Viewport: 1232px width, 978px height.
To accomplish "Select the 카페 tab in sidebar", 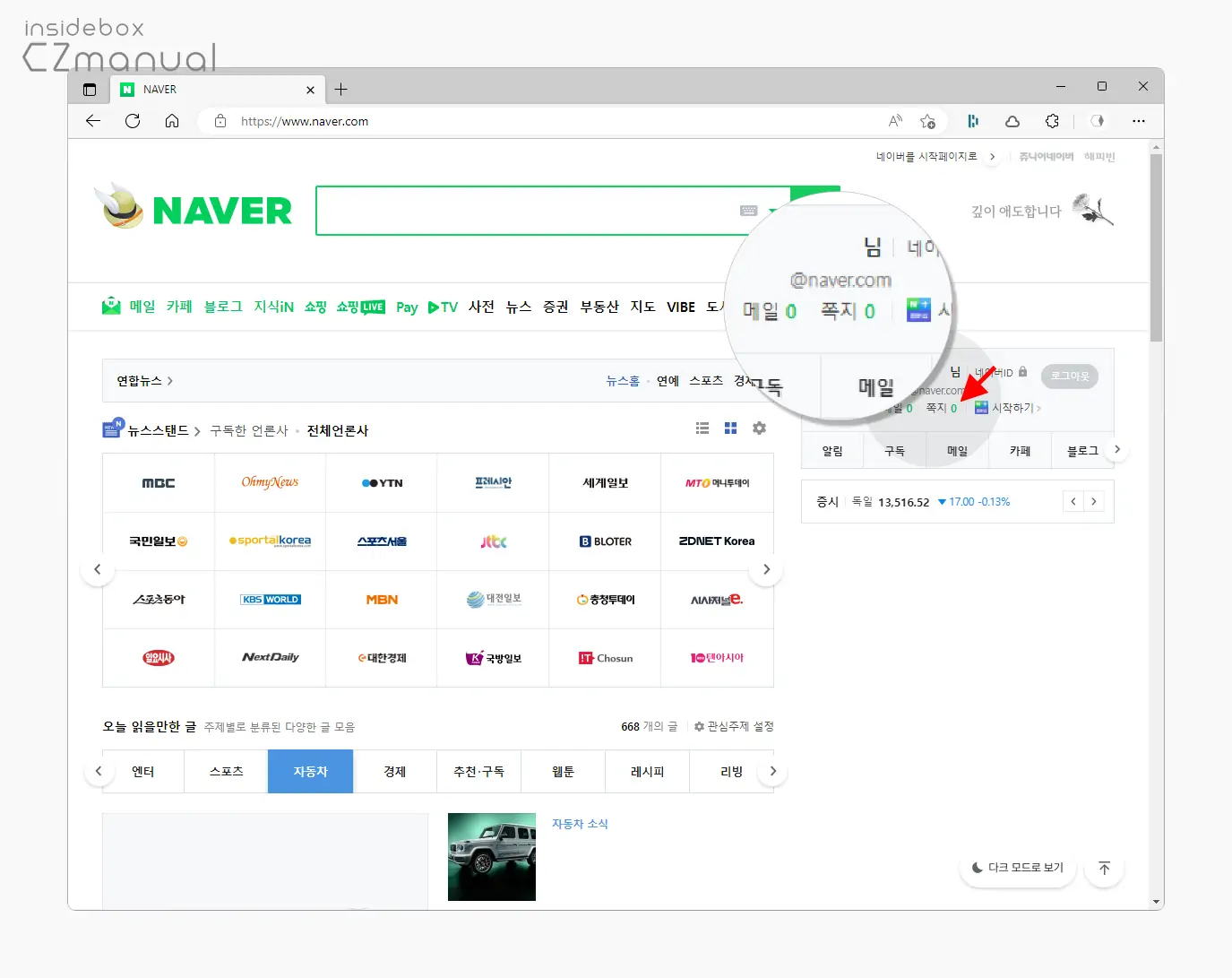I will (1019, 450).
